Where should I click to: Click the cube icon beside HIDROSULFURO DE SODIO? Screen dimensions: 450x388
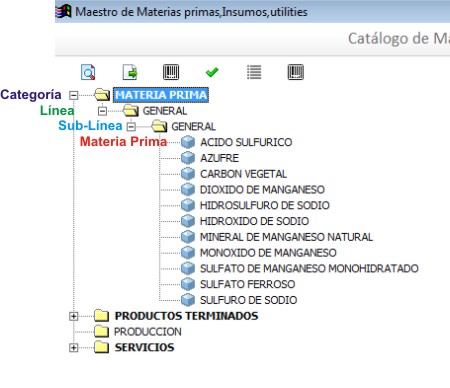188,205
